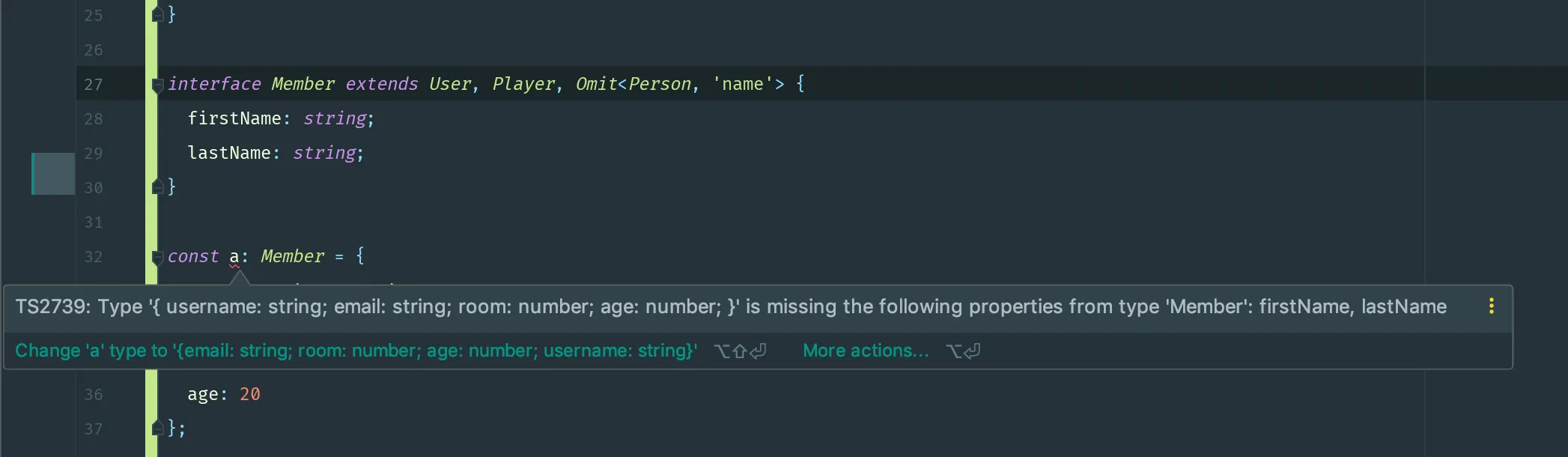This screenshot has width=1568, height=457.
Task: Click the Member type annotation on line 32
Action: tap(292, 257)
